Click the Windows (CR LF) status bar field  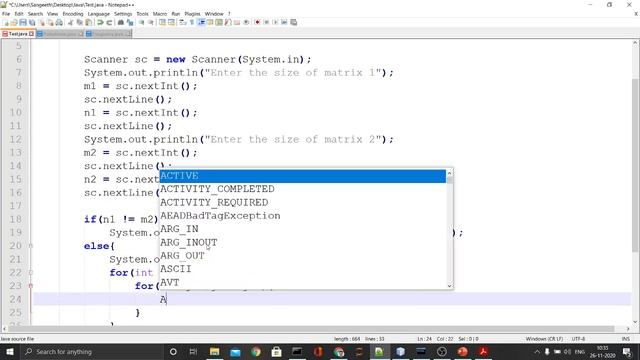click(544, 339)
